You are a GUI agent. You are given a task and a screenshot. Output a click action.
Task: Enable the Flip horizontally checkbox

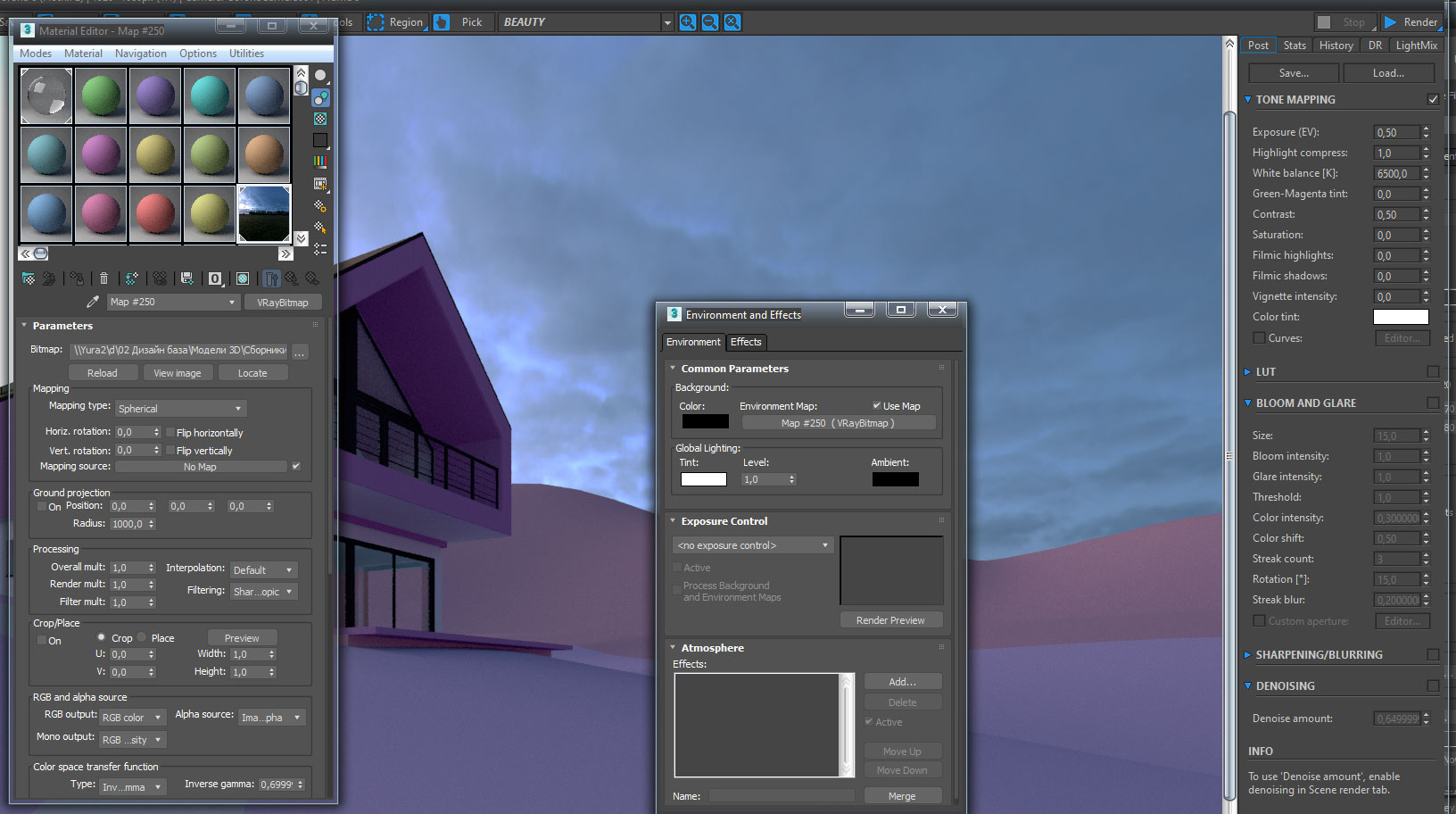point(170,432)
